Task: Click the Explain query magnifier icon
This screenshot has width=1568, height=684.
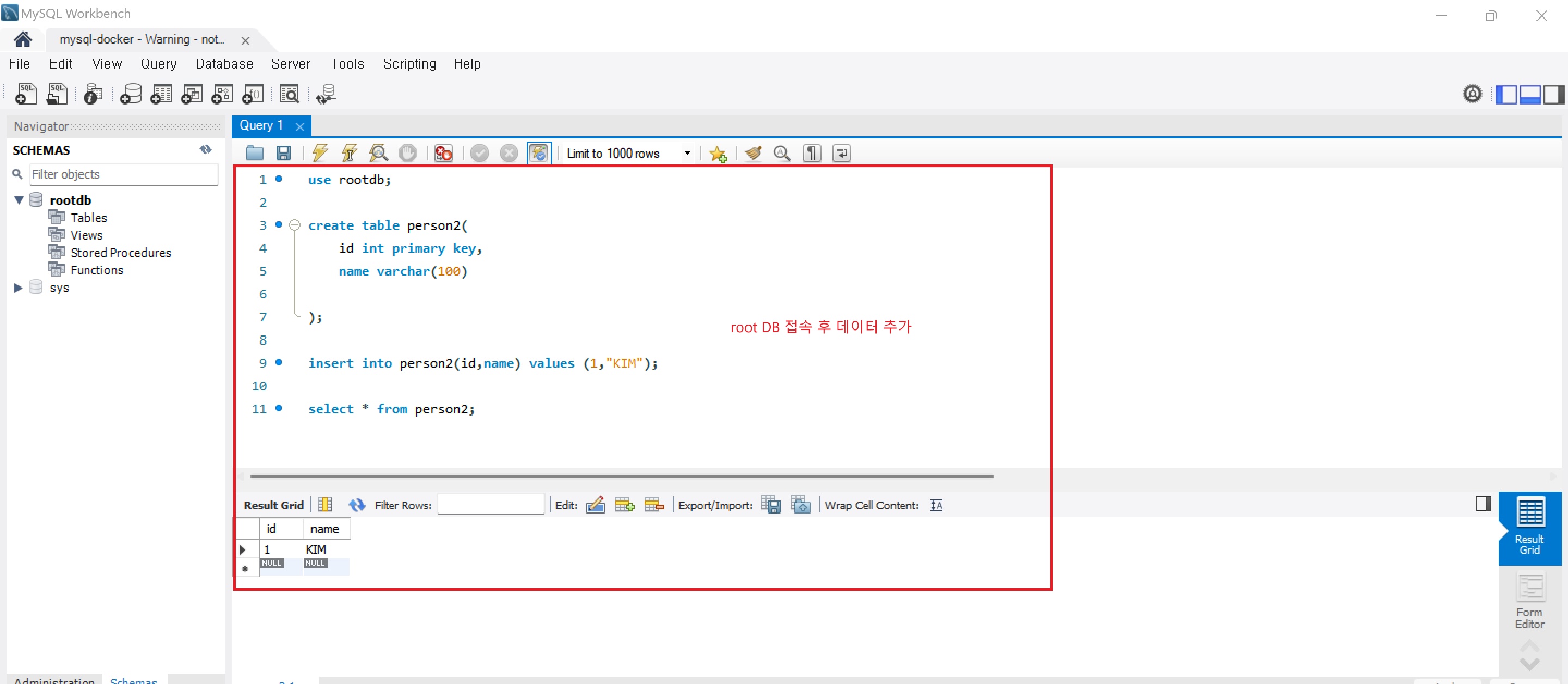Action: 378,153
